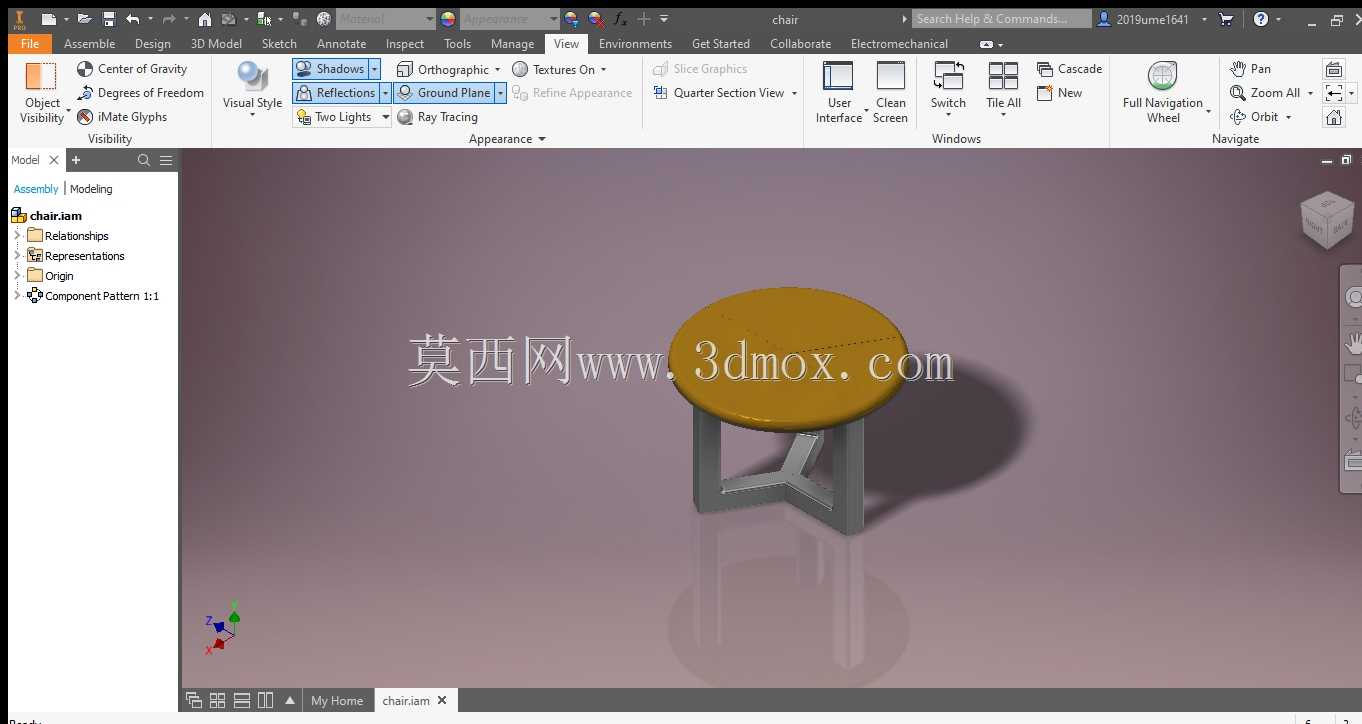Click the Open file folder icon
This screenshot has height=724, width=1362.
85,19
